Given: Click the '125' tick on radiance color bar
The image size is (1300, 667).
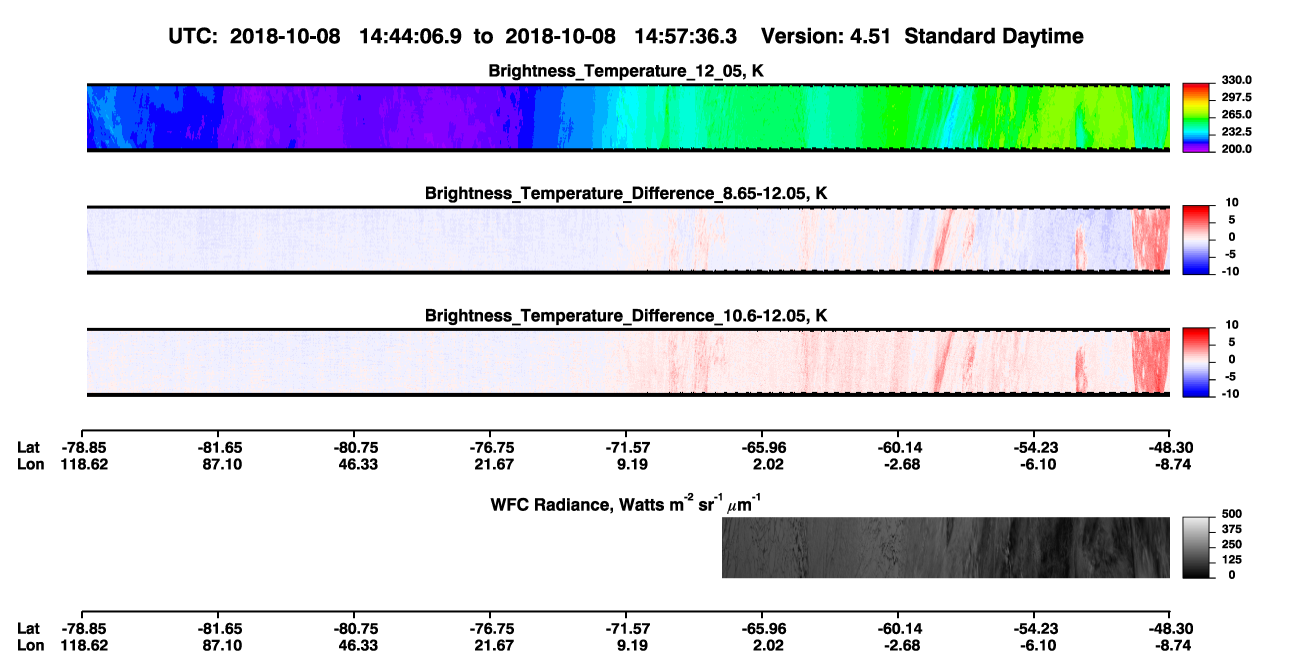Looking at the screenshot, I should click(1230, 559).
